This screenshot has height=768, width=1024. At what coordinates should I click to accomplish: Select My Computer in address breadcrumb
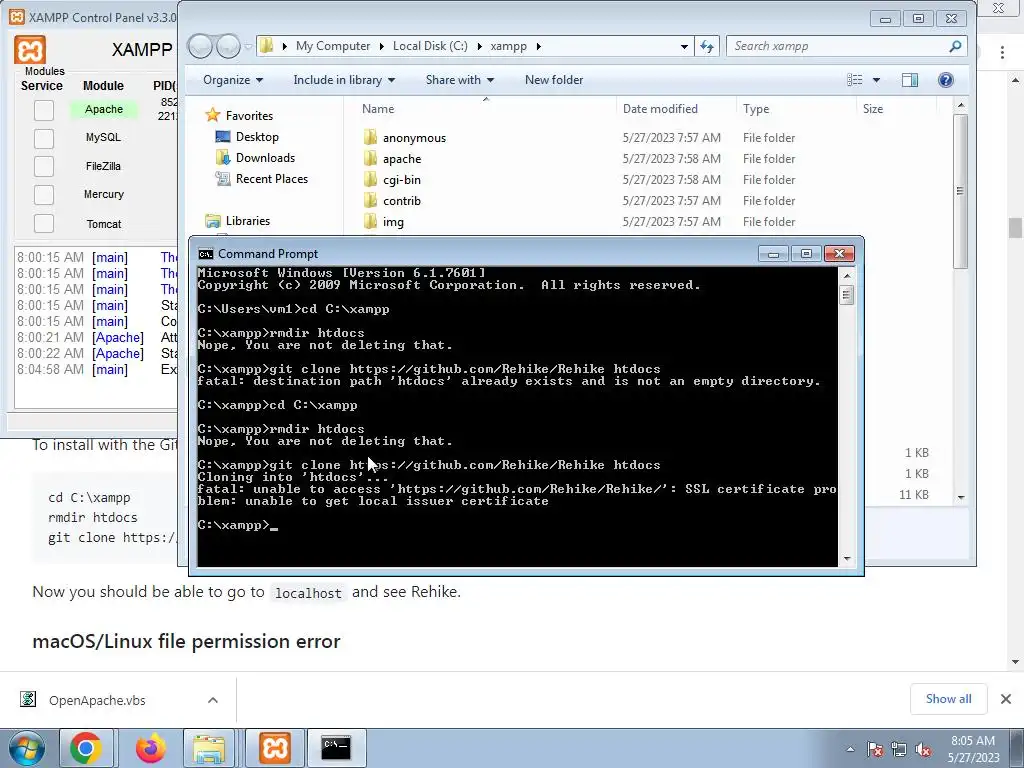[332, 46]
